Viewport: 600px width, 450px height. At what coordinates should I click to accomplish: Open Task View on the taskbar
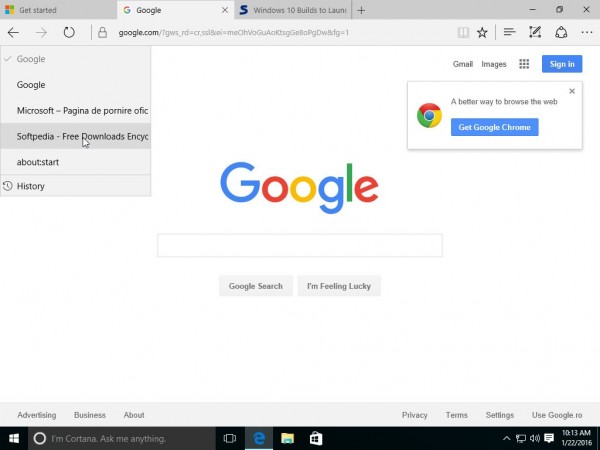pyautogui.click(x=230, y=439)
